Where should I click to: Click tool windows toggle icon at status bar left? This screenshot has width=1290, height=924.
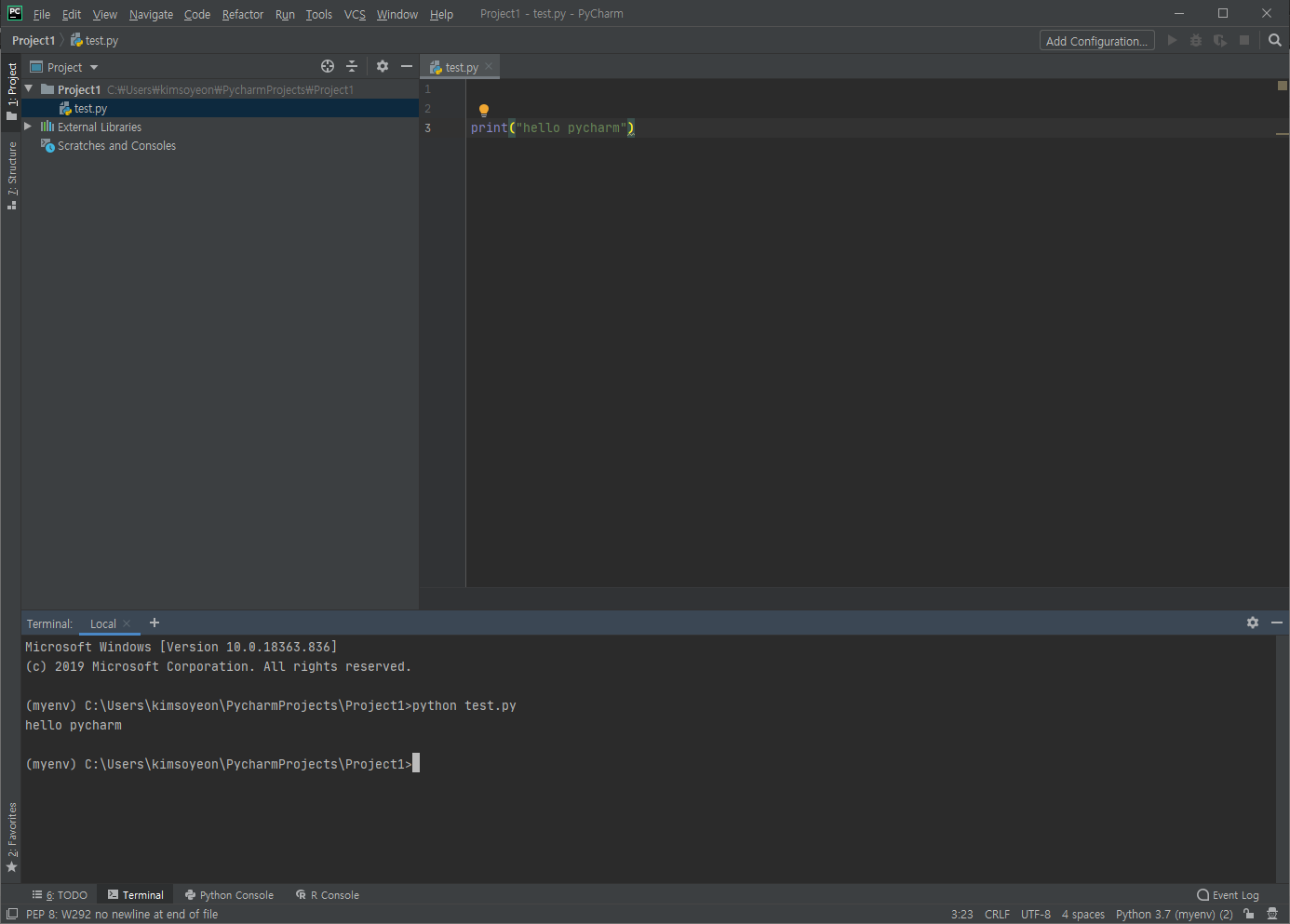point(12,914)
